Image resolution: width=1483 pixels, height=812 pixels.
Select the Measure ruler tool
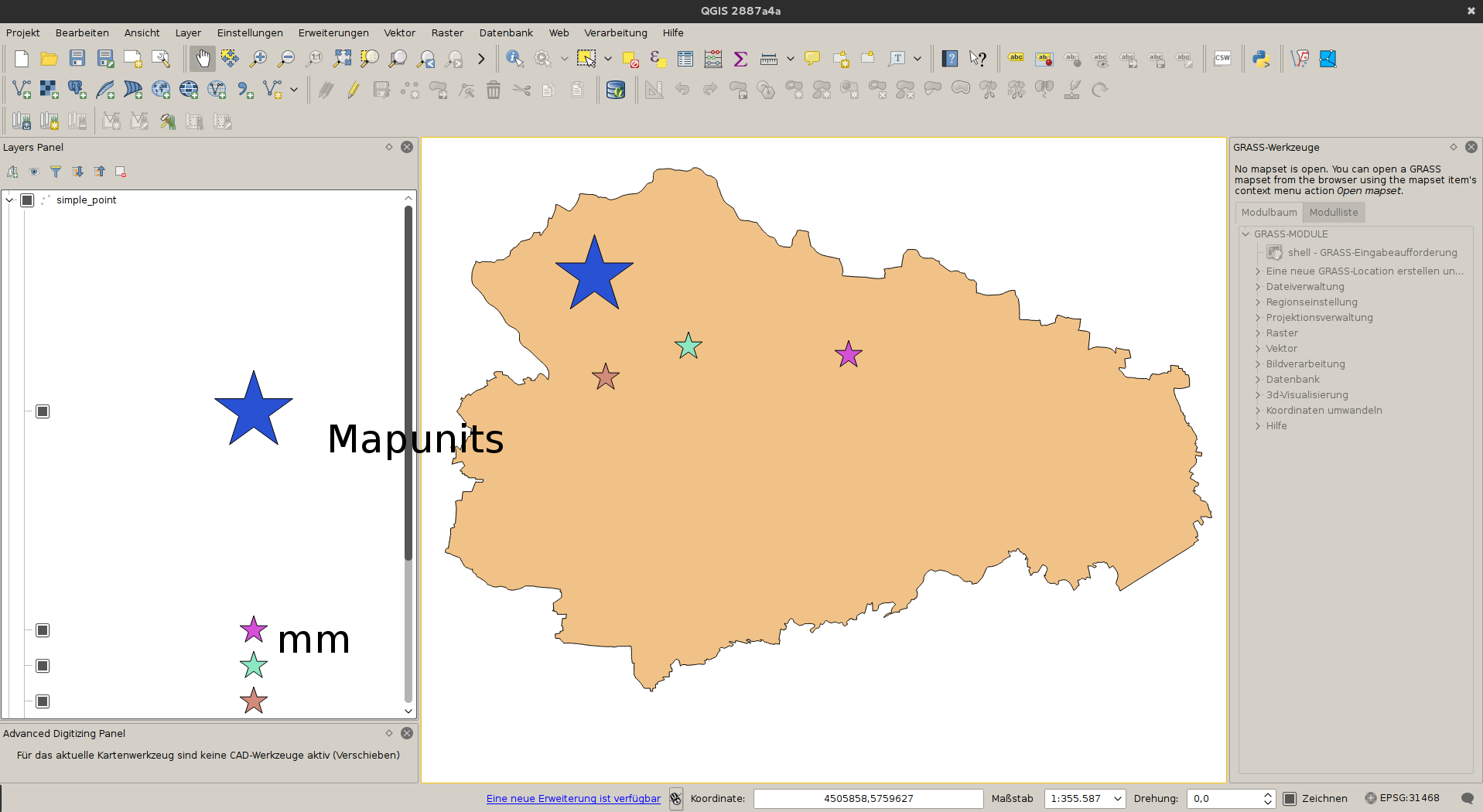click(x=769, y=59)
